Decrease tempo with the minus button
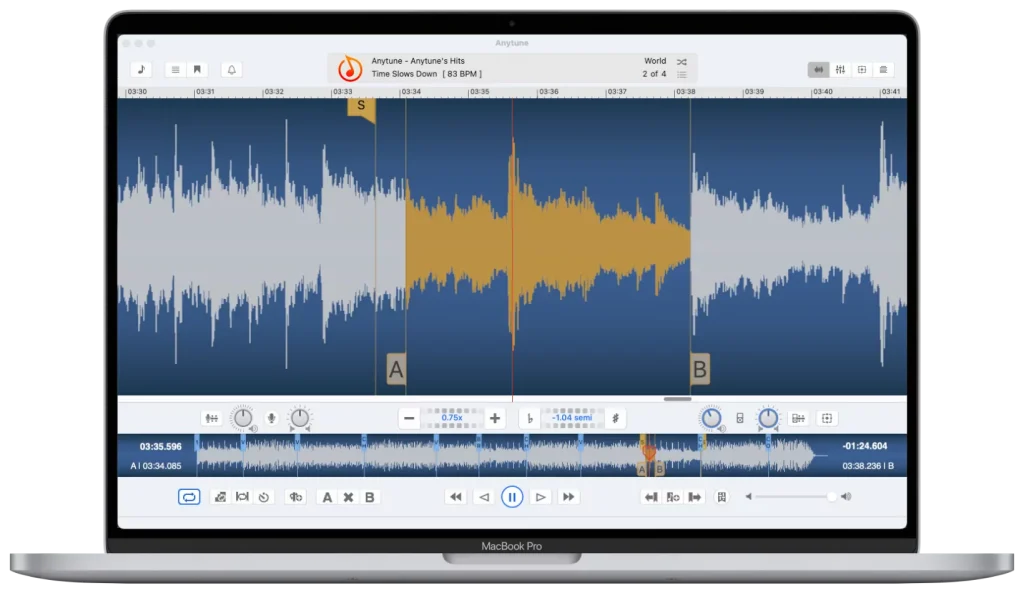Screen dimensions: 1024x593 [x=409, y=418]
